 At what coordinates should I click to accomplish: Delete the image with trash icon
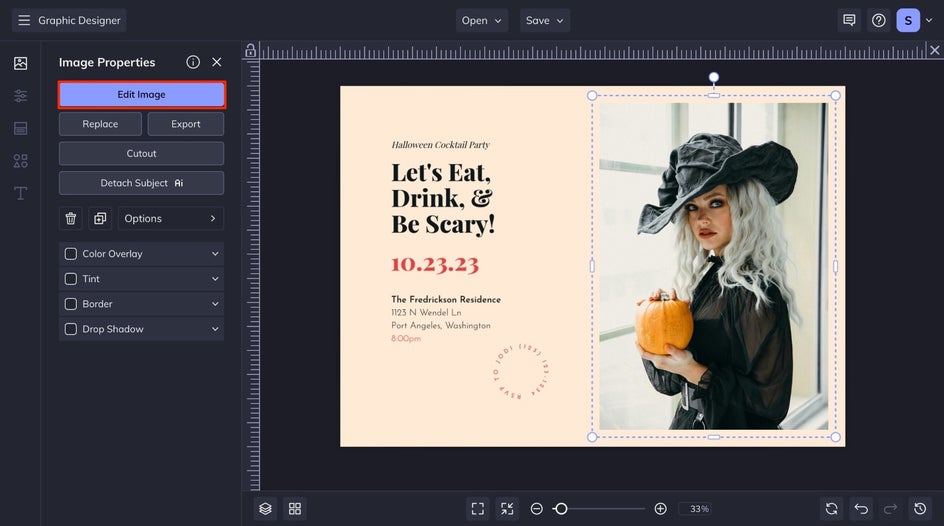[70, 218]
